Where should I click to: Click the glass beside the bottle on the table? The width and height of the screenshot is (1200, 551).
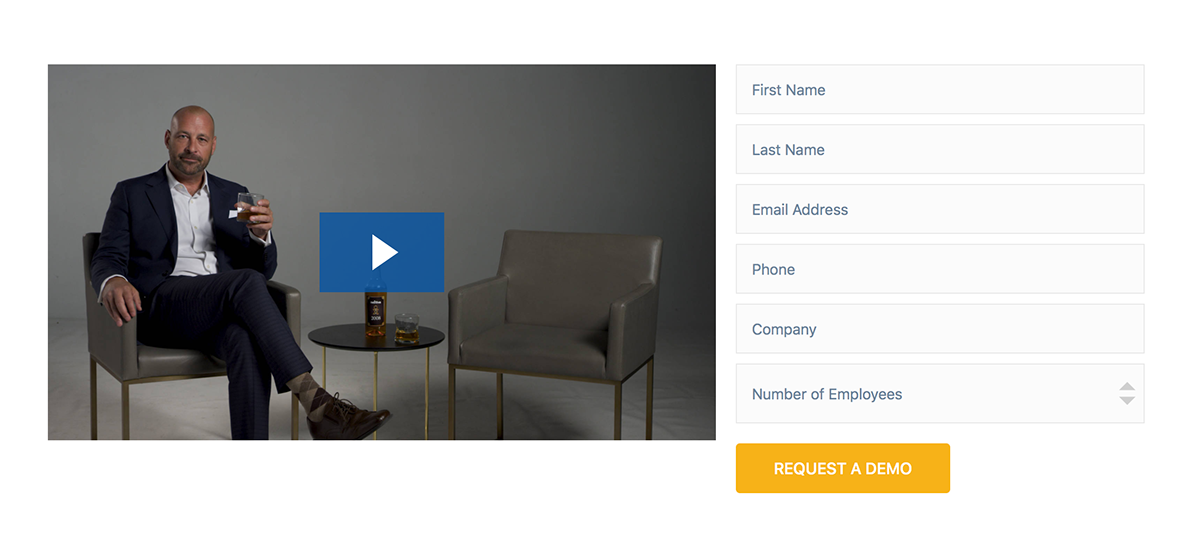pos(406,329)
